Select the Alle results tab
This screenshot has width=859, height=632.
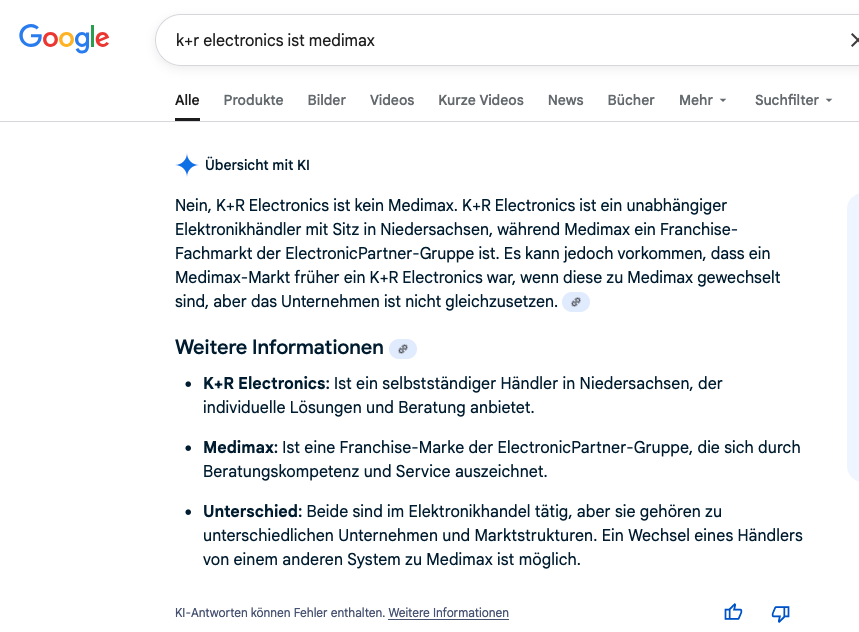pos(187,100)
